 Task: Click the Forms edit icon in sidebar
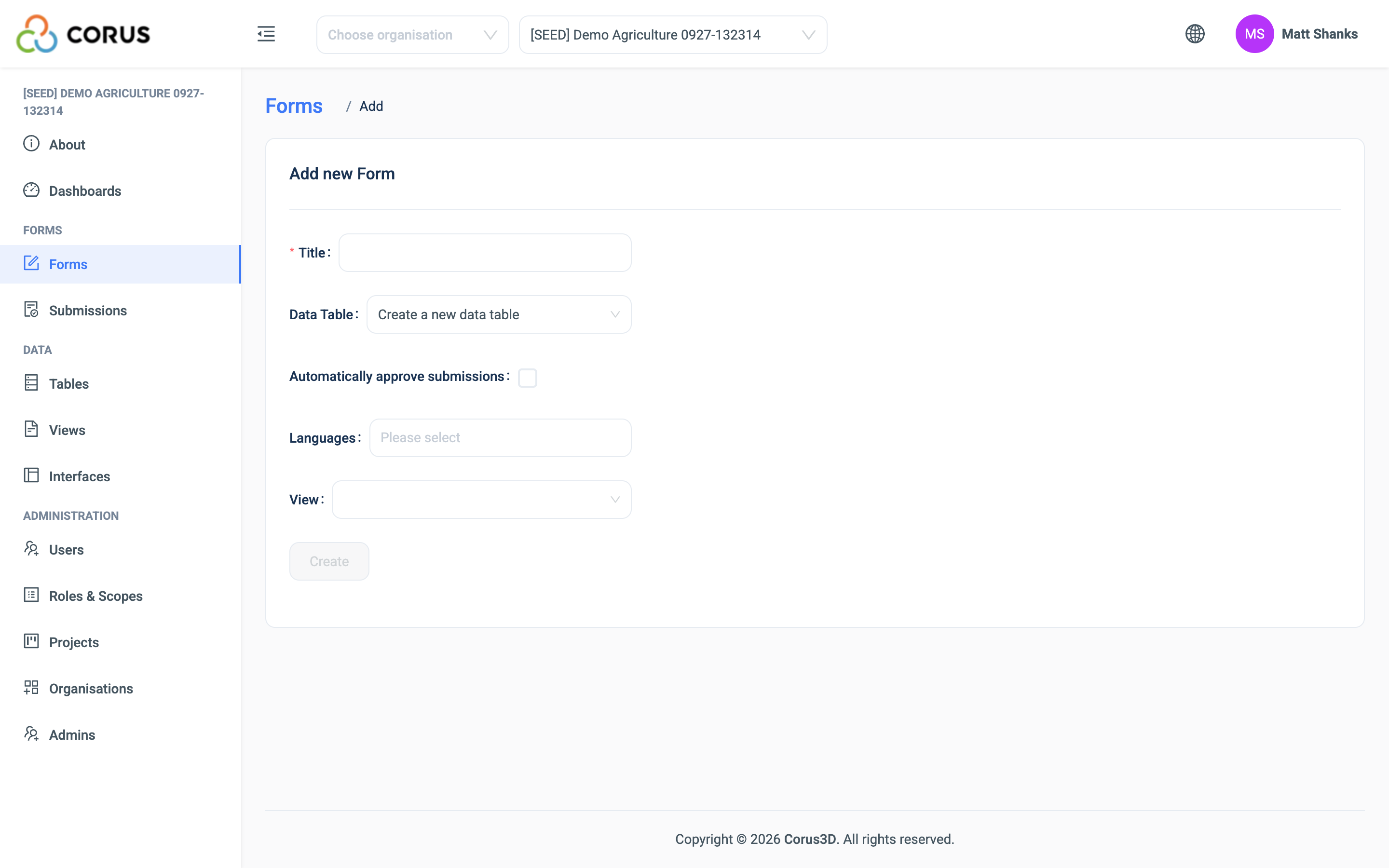pyautogui.click(x=31, y=263)
